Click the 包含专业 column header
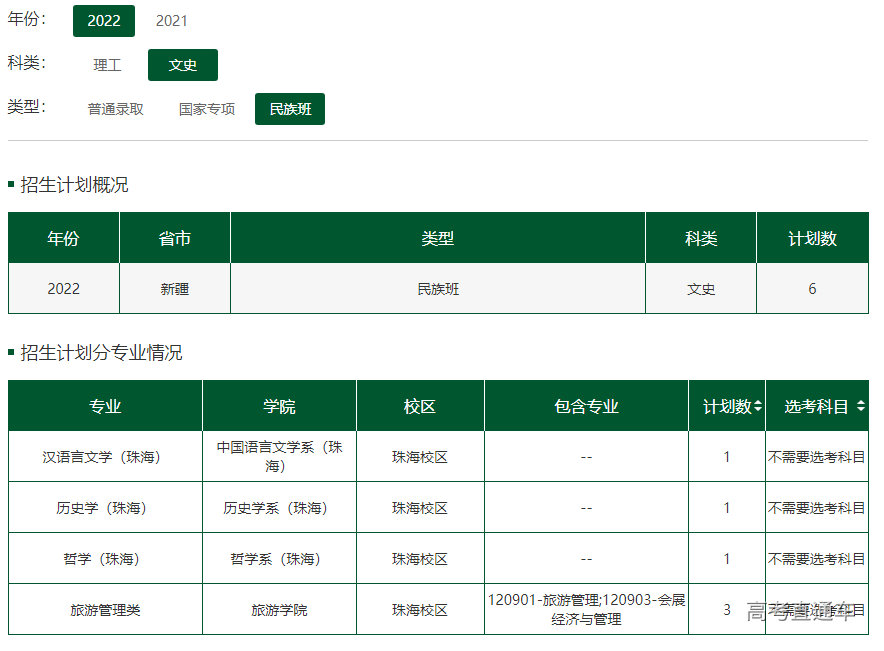The width and height of the screenshot is (884, 651). [586, 407]
